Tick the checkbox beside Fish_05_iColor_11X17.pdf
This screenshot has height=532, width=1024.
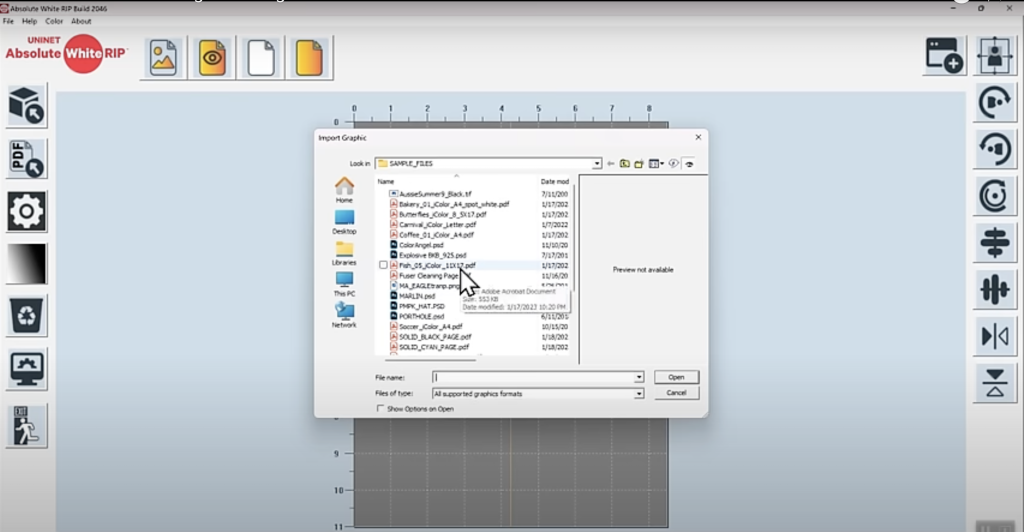[x=384, y=265]
